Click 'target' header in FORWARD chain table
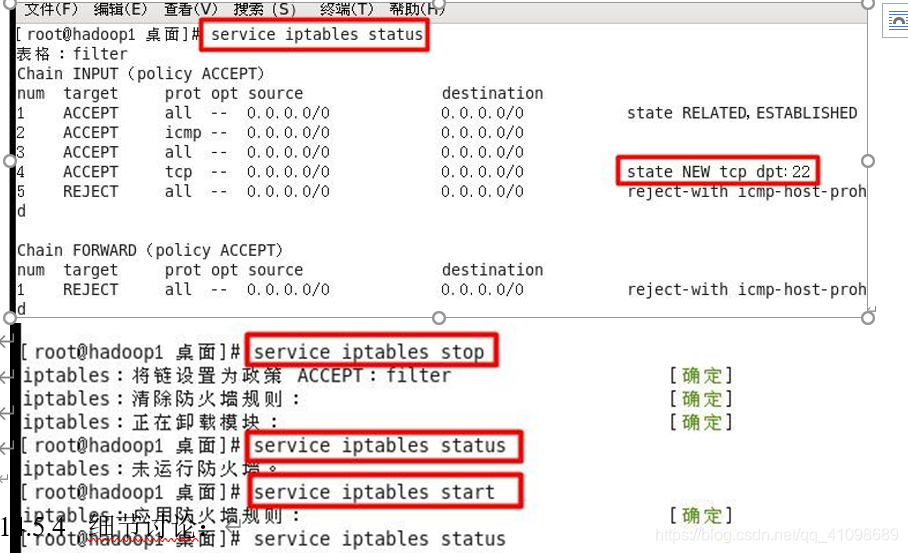Image resolution: width=908 pixels, height=553 pixels. pos(90,270)
